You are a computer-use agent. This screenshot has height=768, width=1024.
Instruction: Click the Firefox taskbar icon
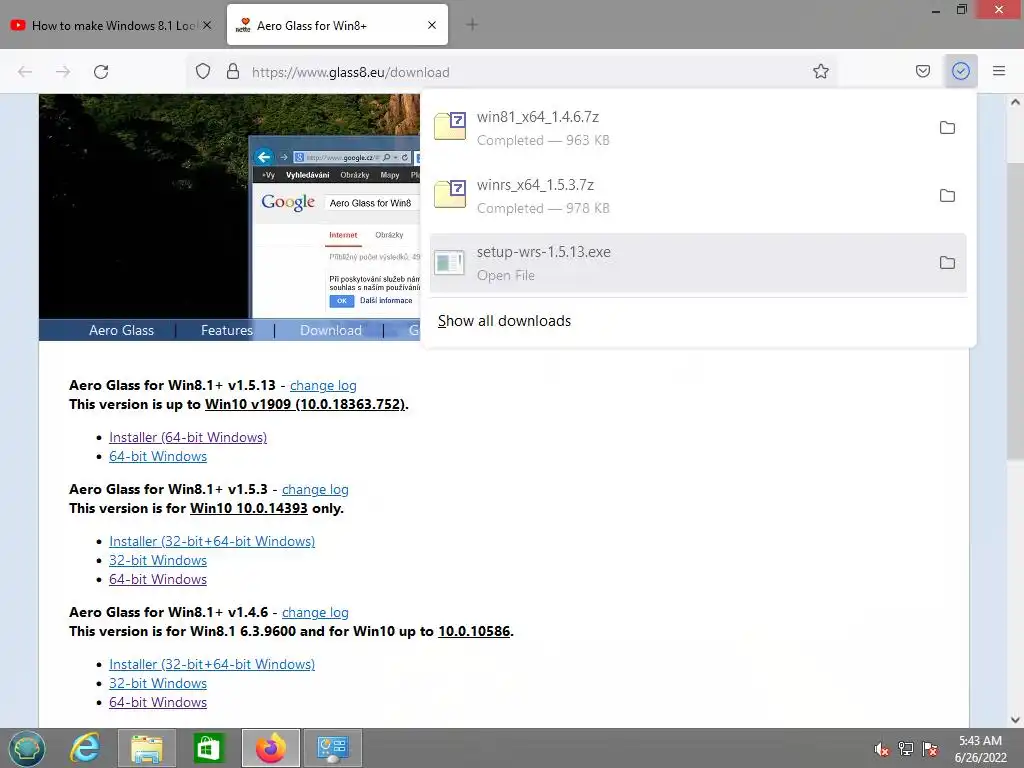point(270,748)
